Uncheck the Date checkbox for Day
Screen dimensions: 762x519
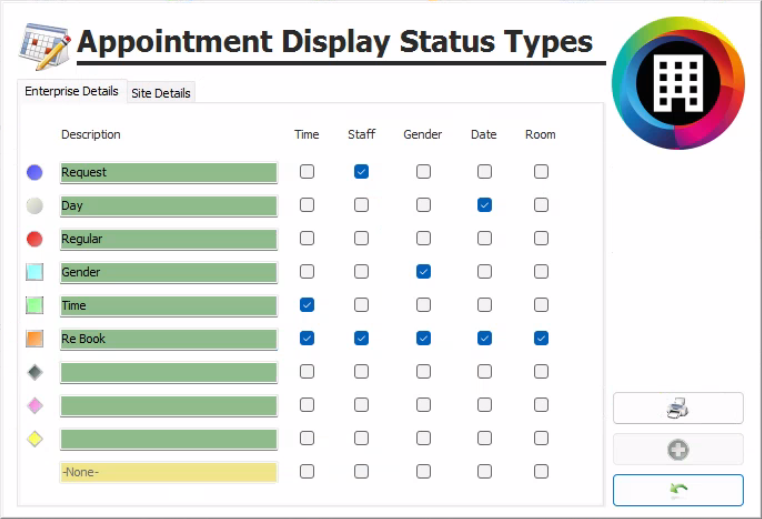point(484,205)
